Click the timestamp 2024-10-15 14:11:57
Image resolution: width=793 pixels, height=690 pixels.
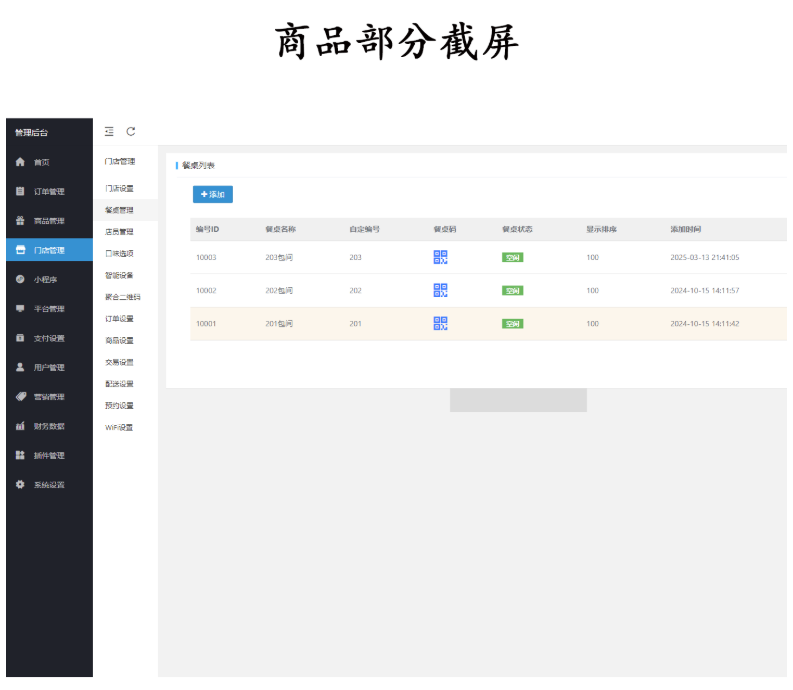coord(705,290)
